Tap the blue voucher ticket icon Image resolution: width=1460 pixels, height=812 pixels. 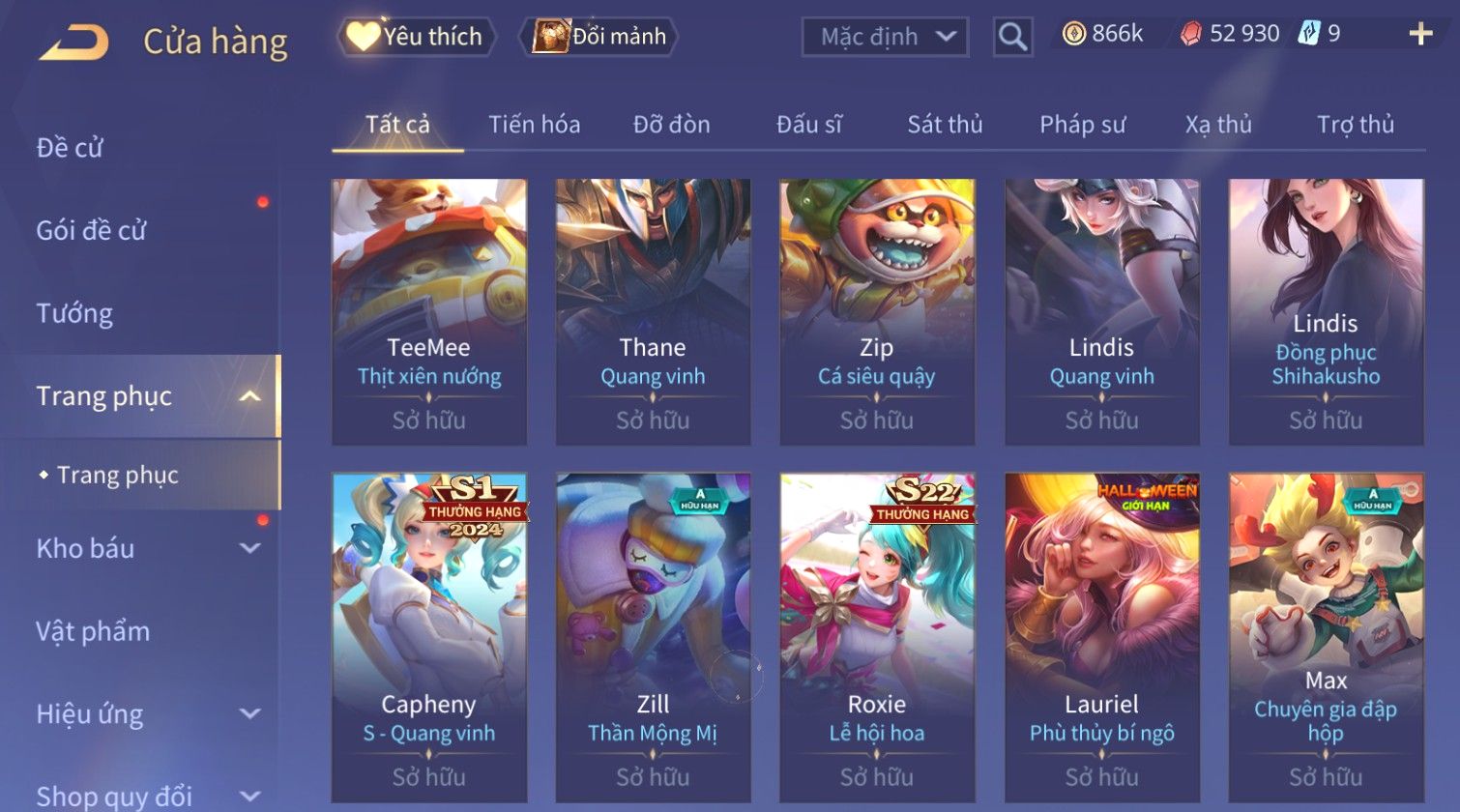(1308, 34)
